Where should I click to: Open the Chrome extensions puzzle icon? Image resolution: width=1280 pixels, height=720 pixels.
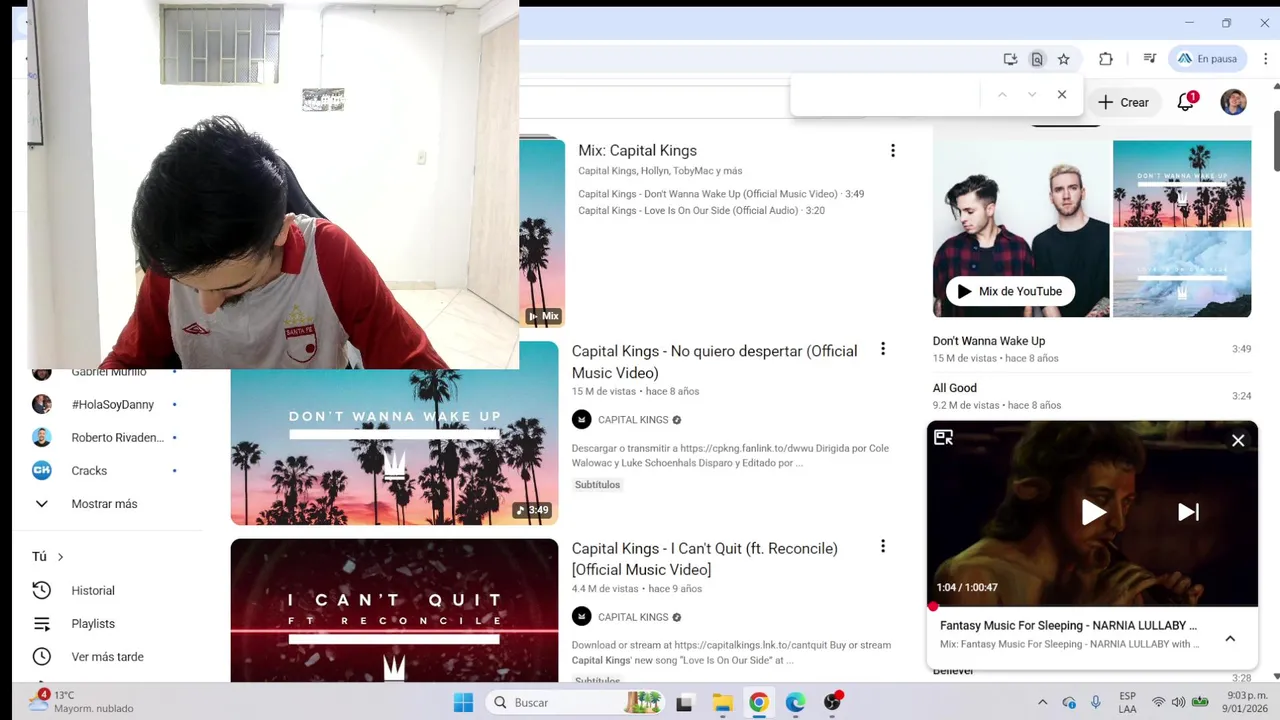1106,59
